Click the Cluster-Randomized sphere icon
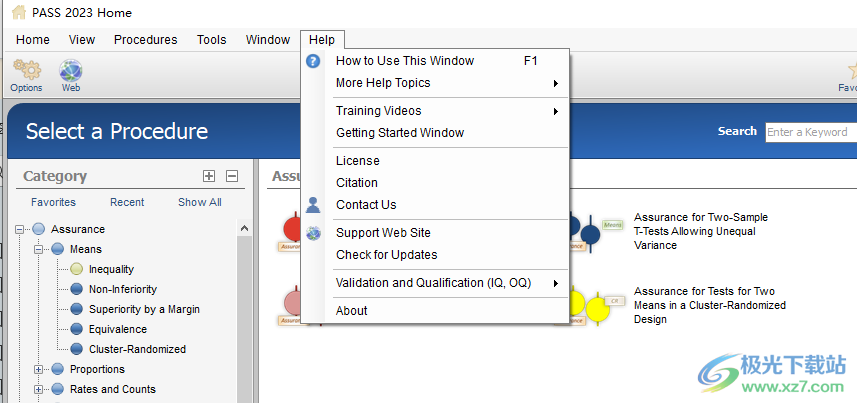Image resolution: width=857 pixels, height=403 pixels. [77, 349]
